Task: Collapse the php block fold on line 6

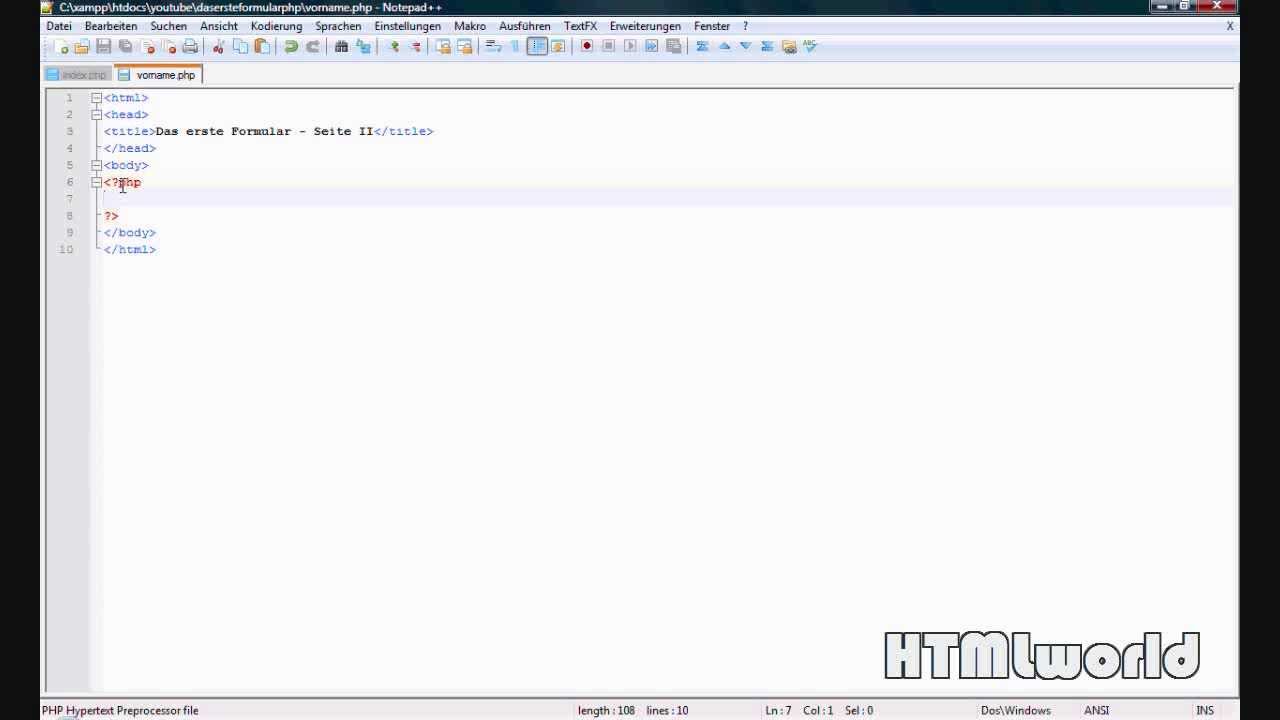Action: tap(96, 182)
